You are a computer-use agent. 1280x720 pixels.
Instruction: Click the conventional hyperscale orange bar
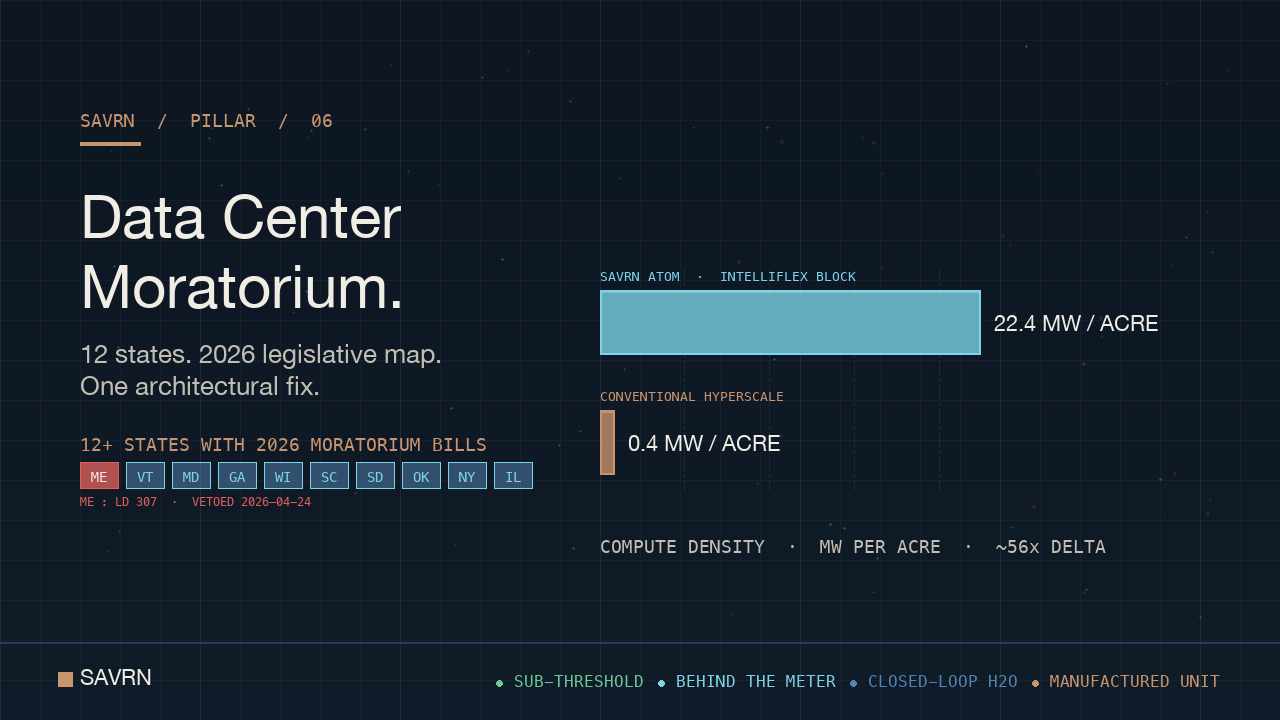(607, 442)
